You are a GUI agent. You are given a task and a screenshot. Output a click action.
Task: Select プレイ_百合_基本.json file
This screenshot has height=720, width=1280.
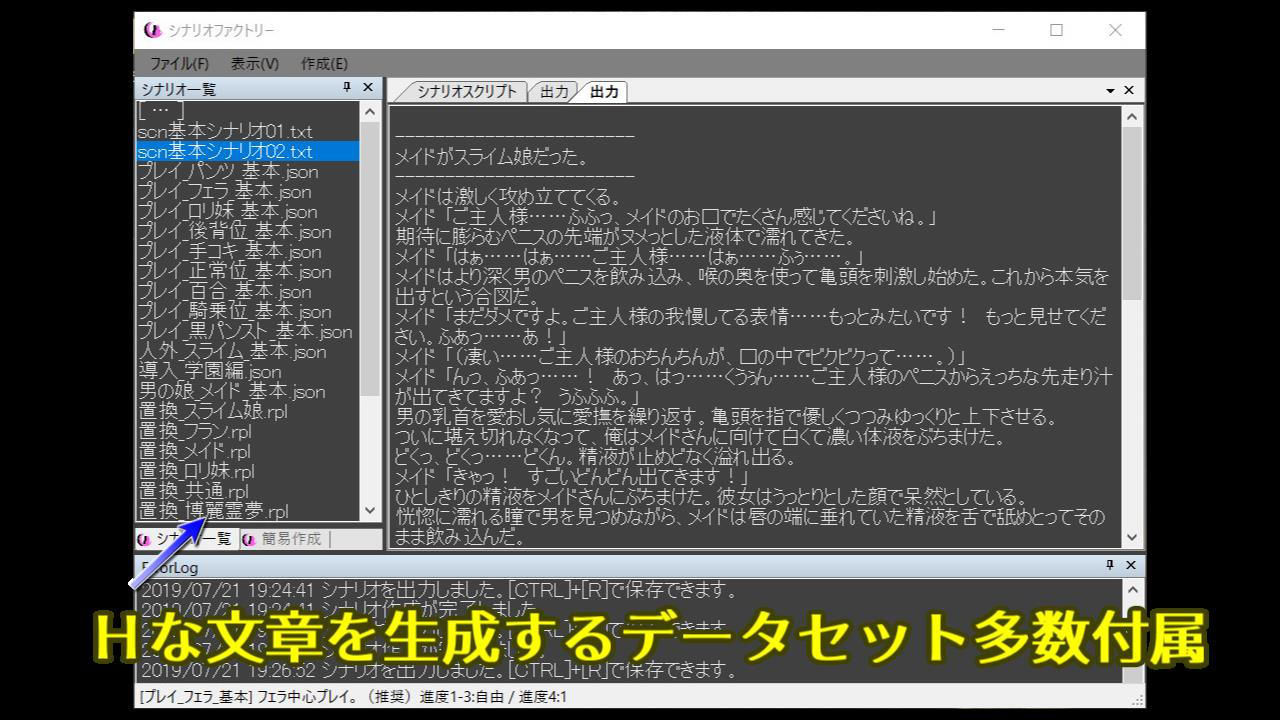(x=224, y=291)
